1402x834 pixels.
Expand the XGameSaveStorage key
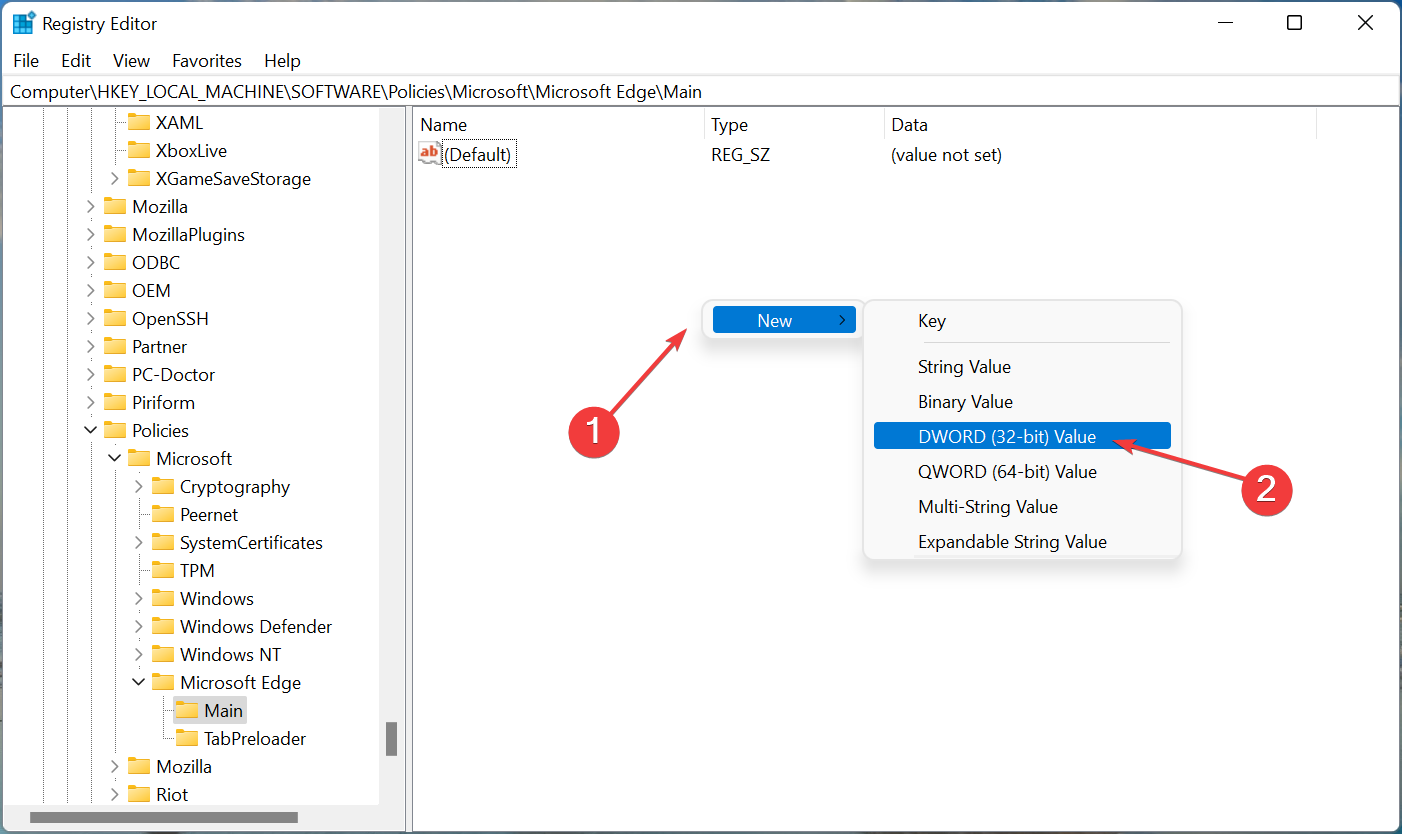115,178
